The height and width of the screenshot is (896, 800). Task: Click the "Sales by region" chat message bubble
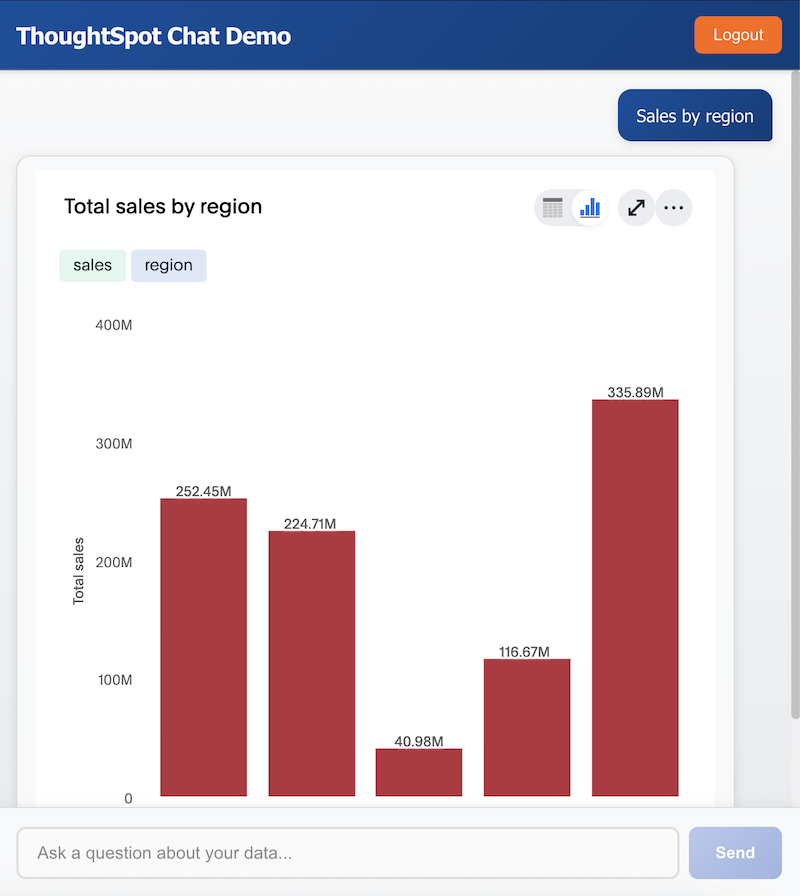(695, 116)
